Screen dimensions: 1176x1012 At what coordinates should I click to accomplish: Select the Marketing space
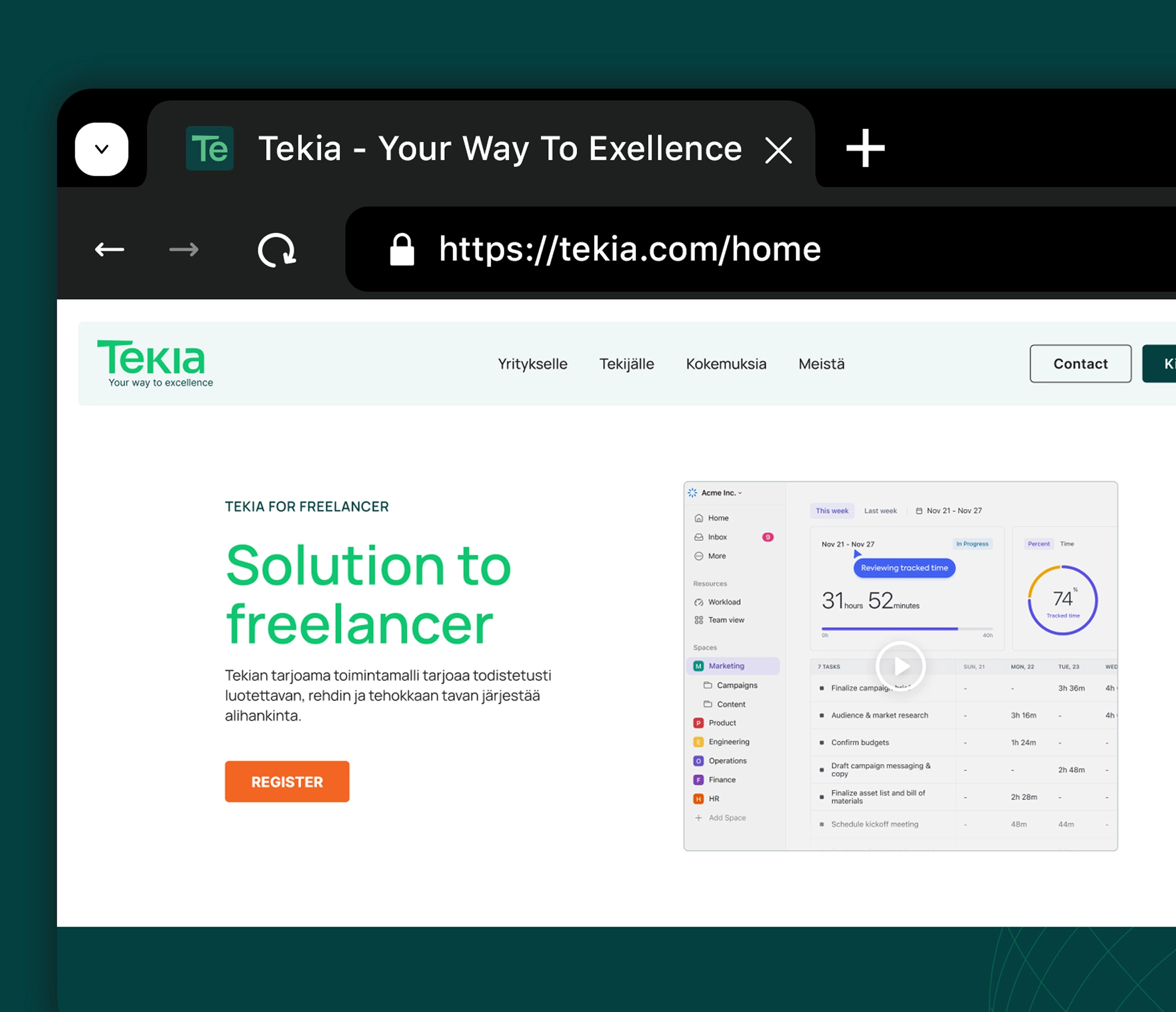coord(733,666)
